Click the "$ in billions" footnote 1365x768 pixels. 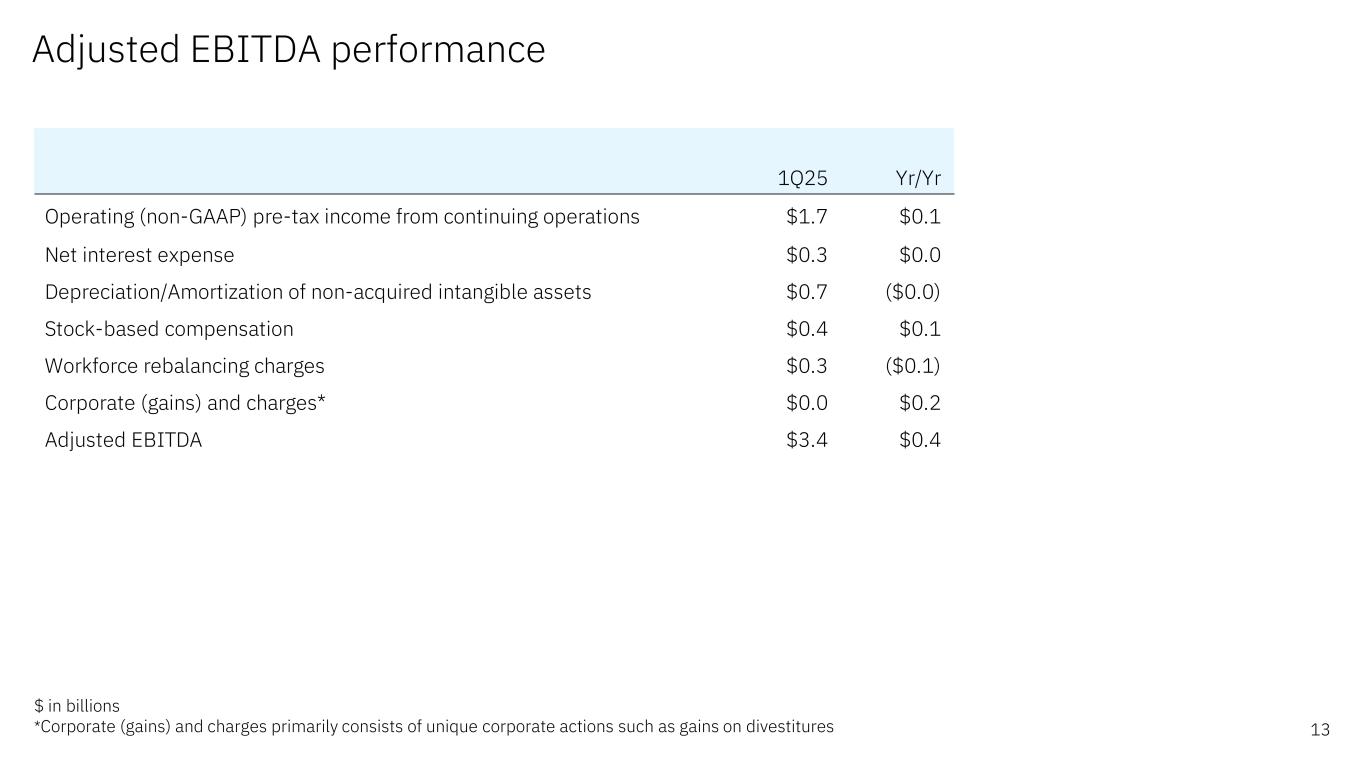[x=76, y=706]
